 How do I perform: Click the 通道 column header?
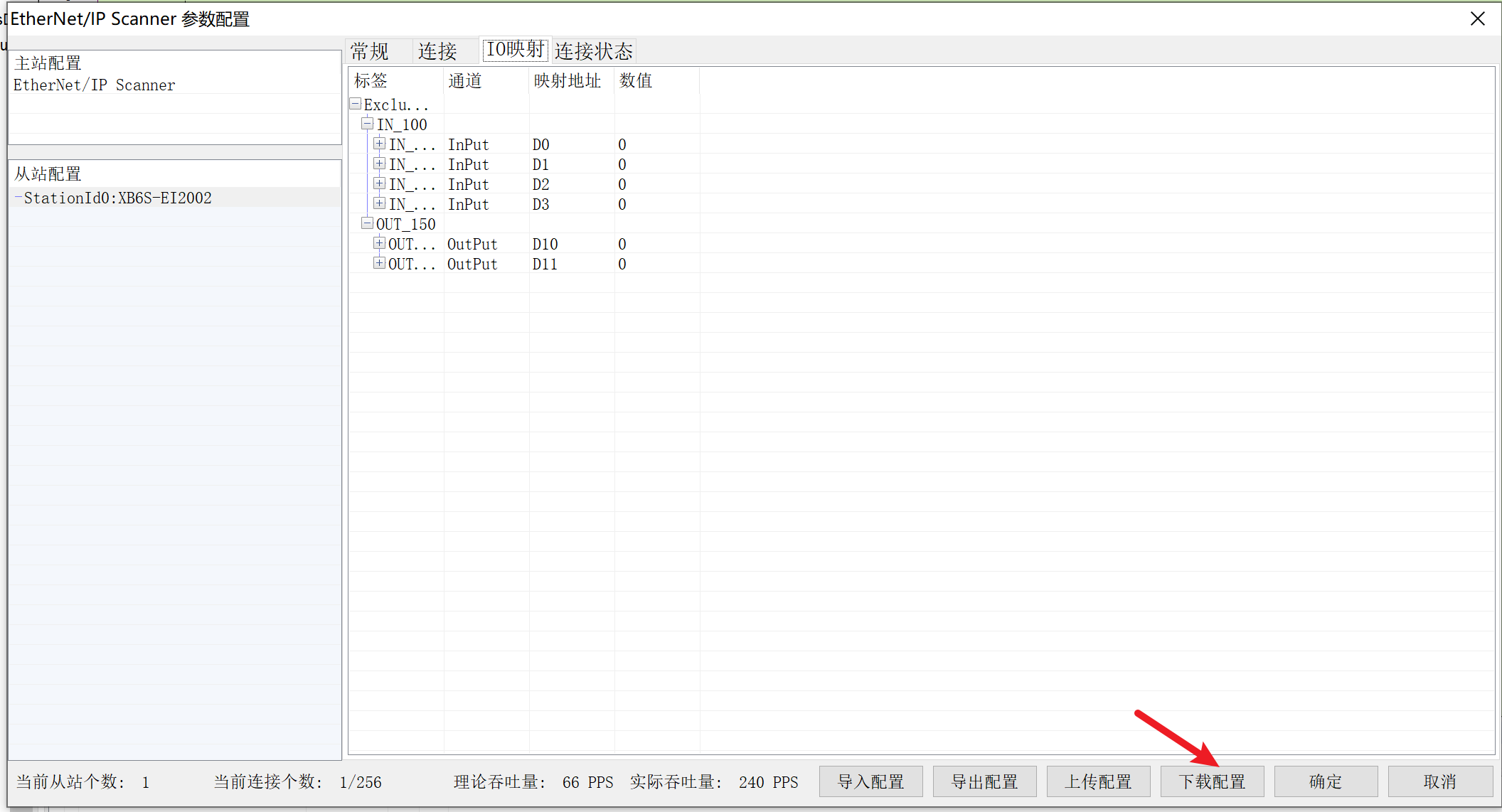click(486, 80)
